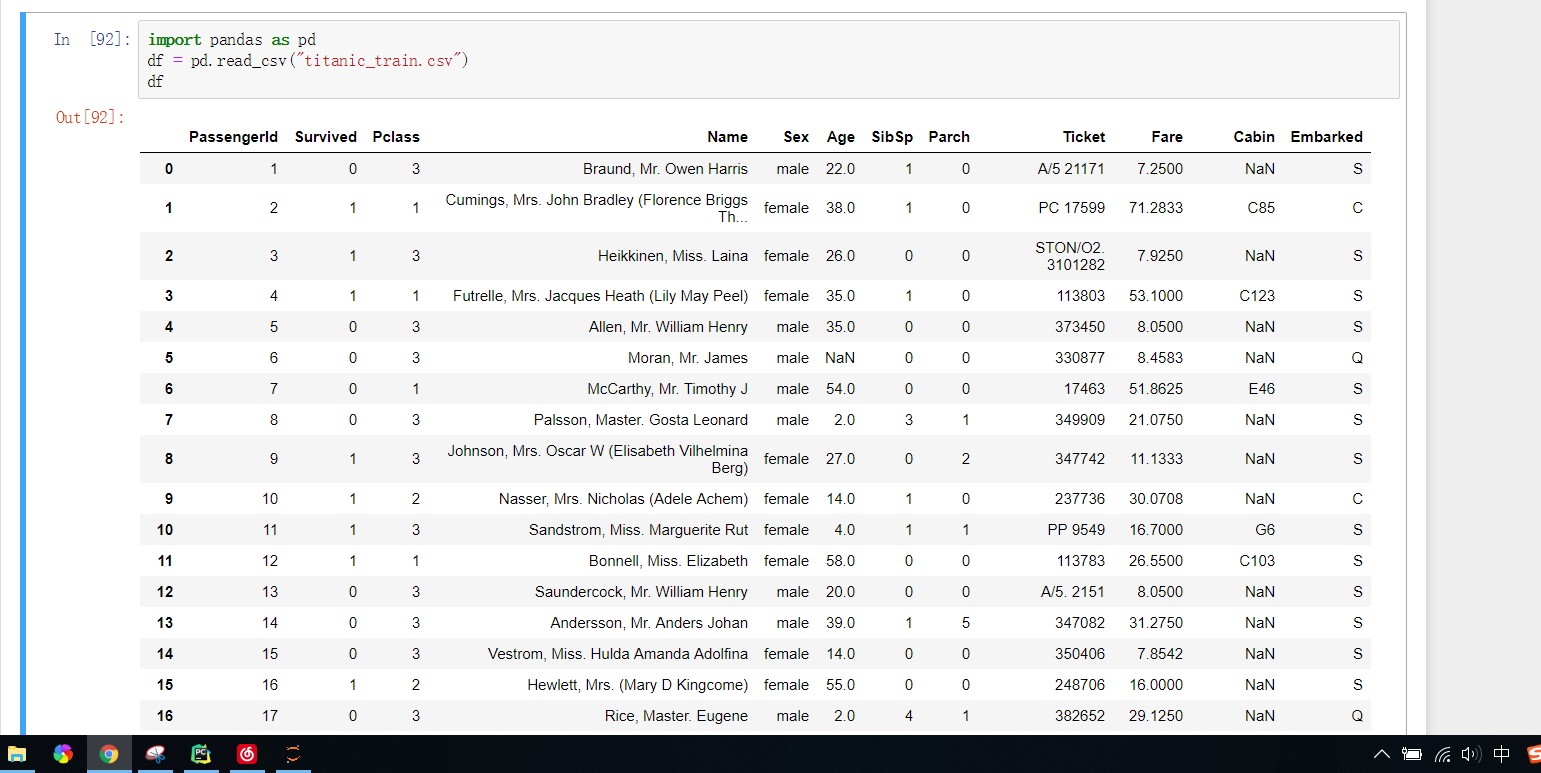Select name "Andersson, Mr. Anders Johan"
1541x773 pixels.
pos(649,623)
